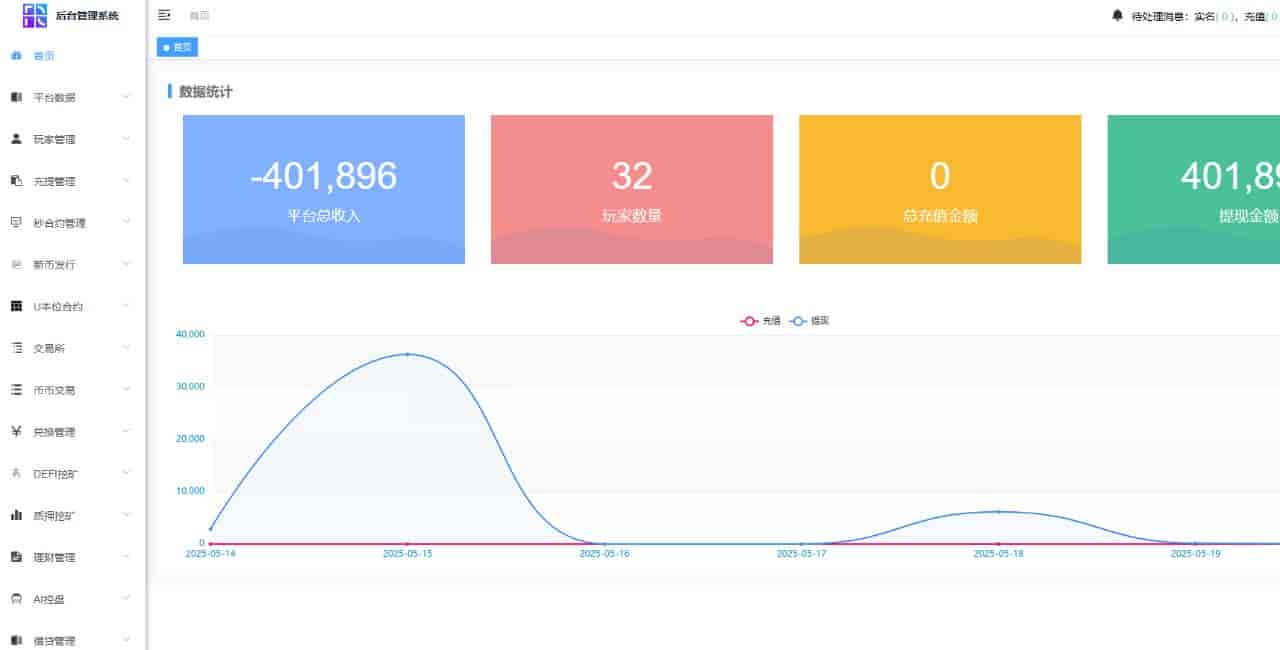Click the 平台数据 icon in sidebar
This screenshot has width=1280, height=650.
click(16, 97)
